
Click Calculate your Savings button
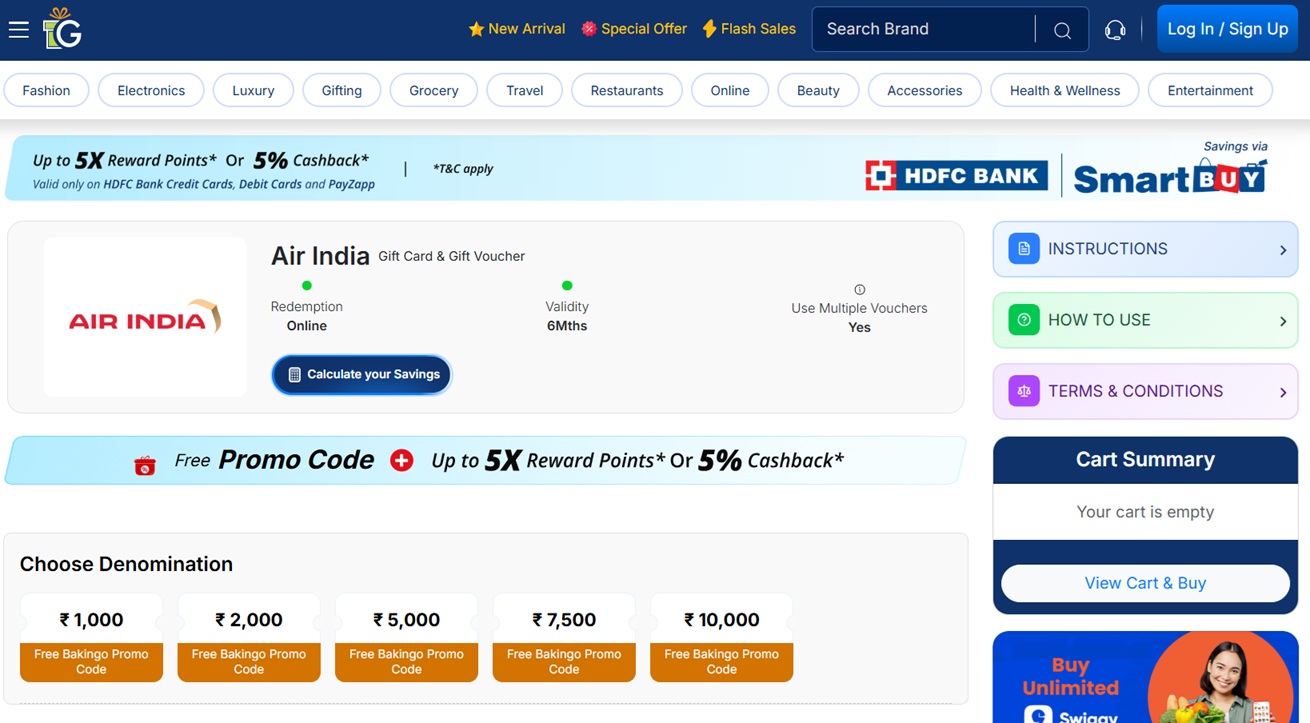click(362, 374)
